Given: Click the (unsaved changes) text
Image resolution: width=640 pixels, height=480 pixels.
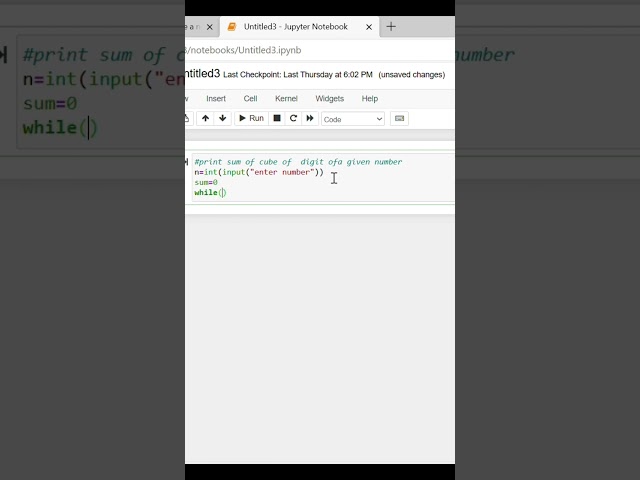Looking at the screenshot, I should (411, 75).
